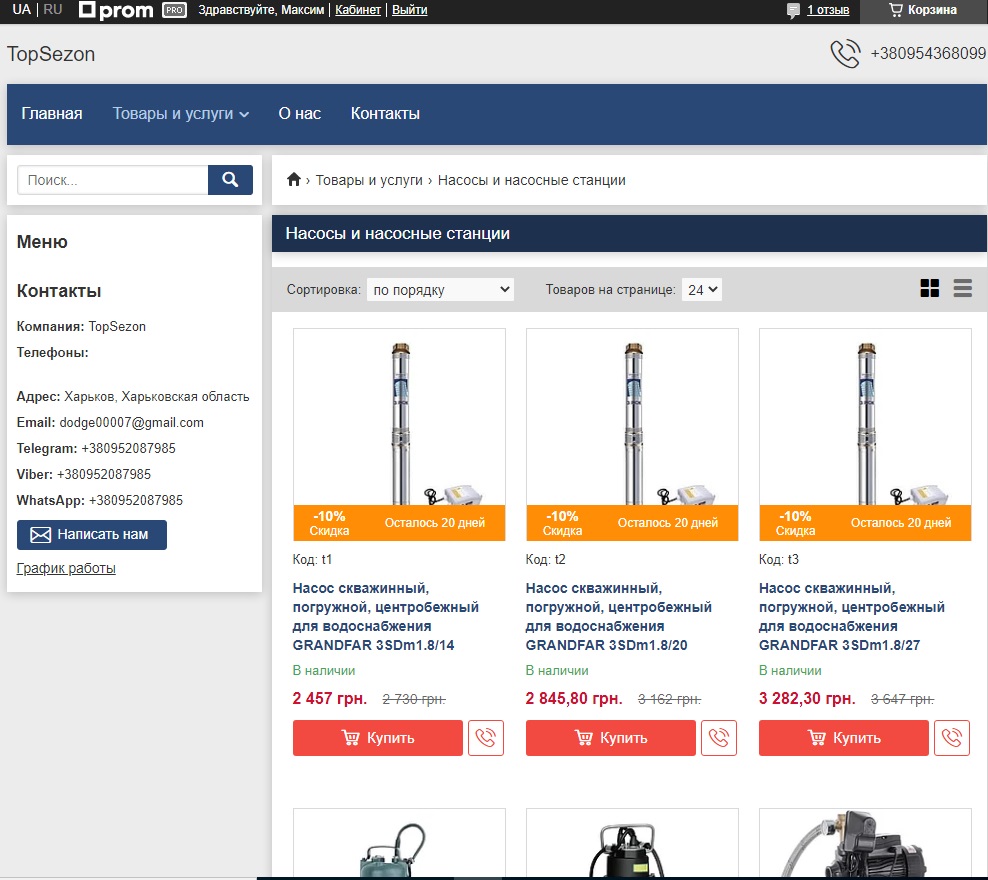The width and height of the screenshot is (988, 880).
Task: Click the green drainage pump thumbnail
Action: tap(399, 844)
